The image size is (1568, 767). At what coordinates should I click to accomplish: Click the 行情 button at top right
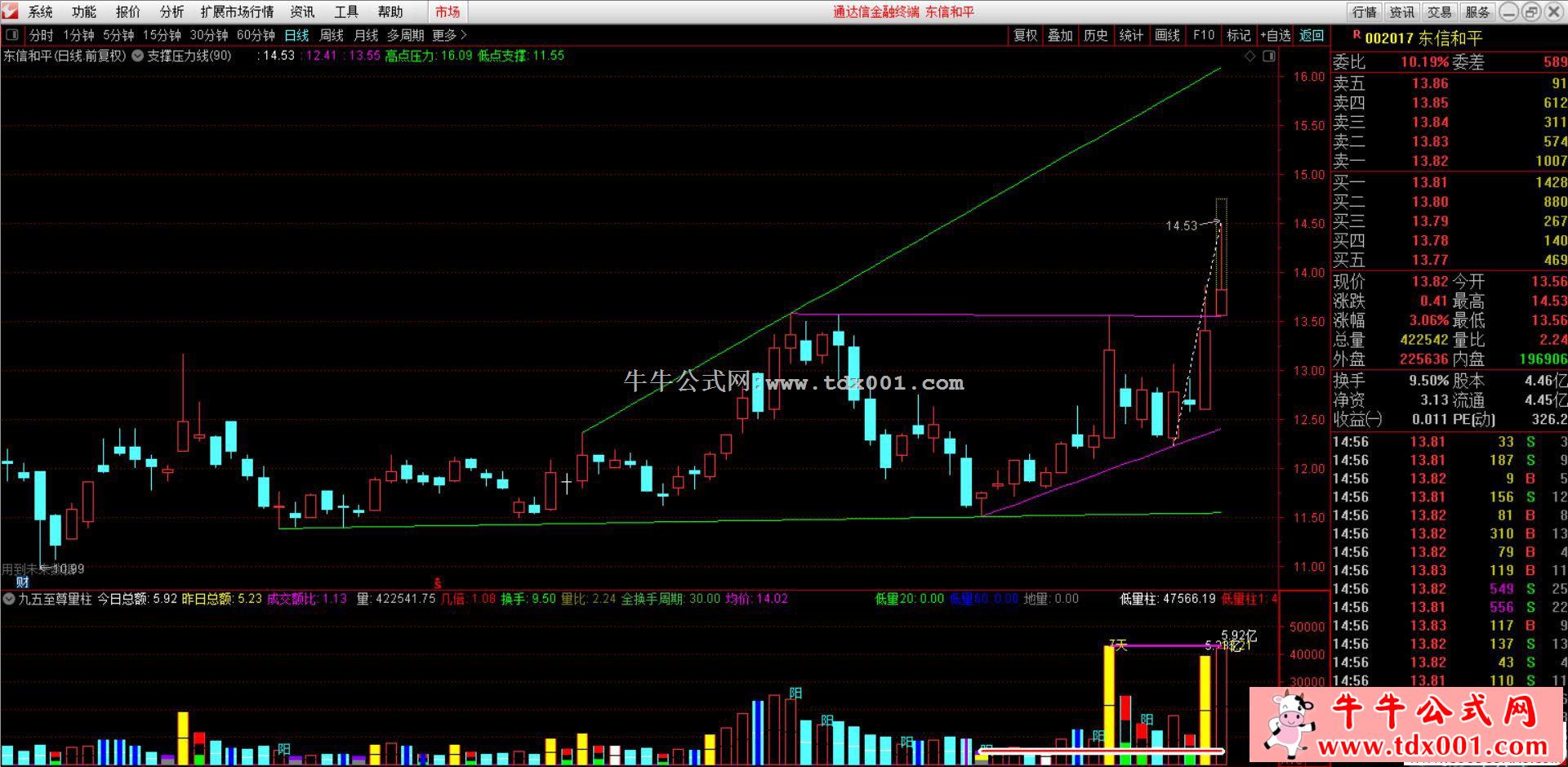tap(1365, 11)
